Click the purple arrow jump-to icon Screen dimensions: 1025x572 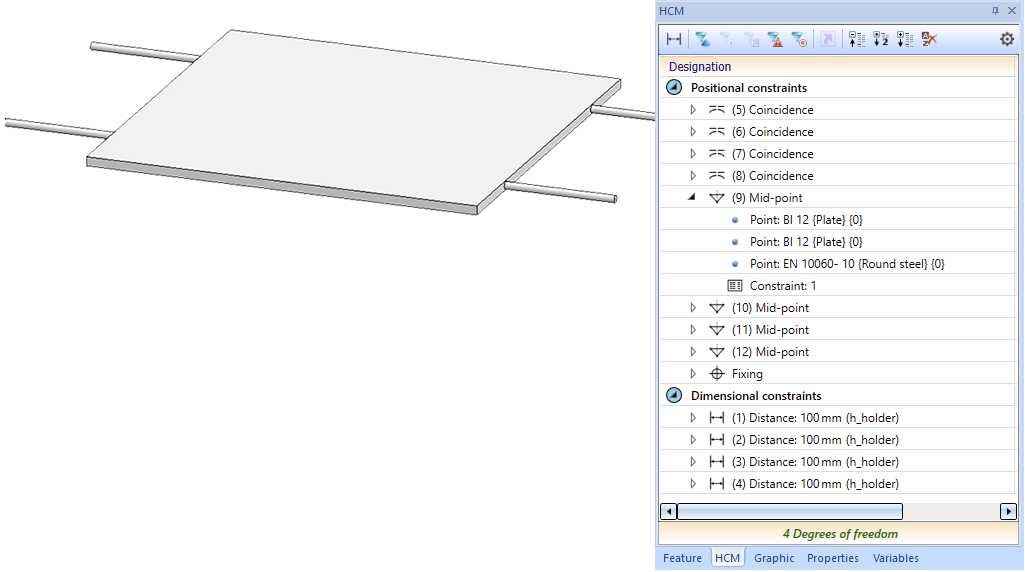coord(828,39)
